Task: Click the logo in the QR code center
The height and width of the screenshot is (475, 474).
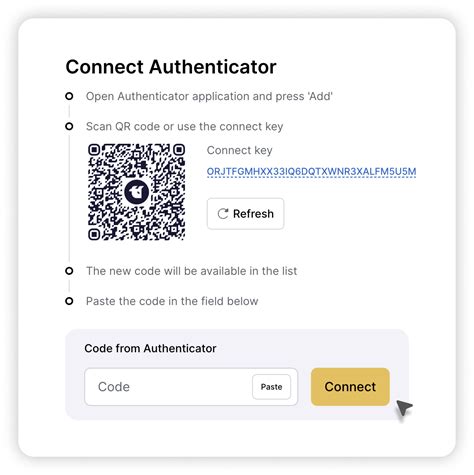Action: (136, 192)
